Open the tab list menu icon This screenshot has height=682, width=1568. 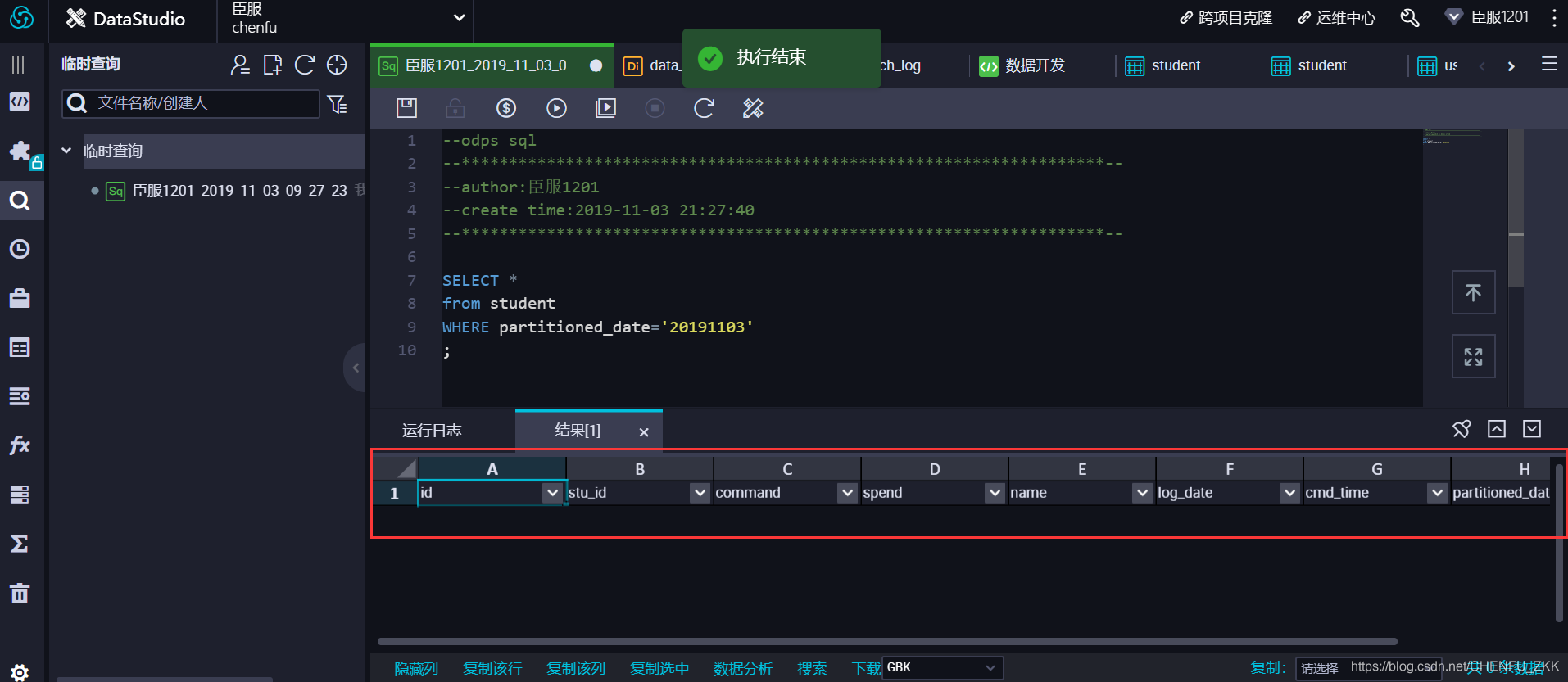click(1549, 64)
